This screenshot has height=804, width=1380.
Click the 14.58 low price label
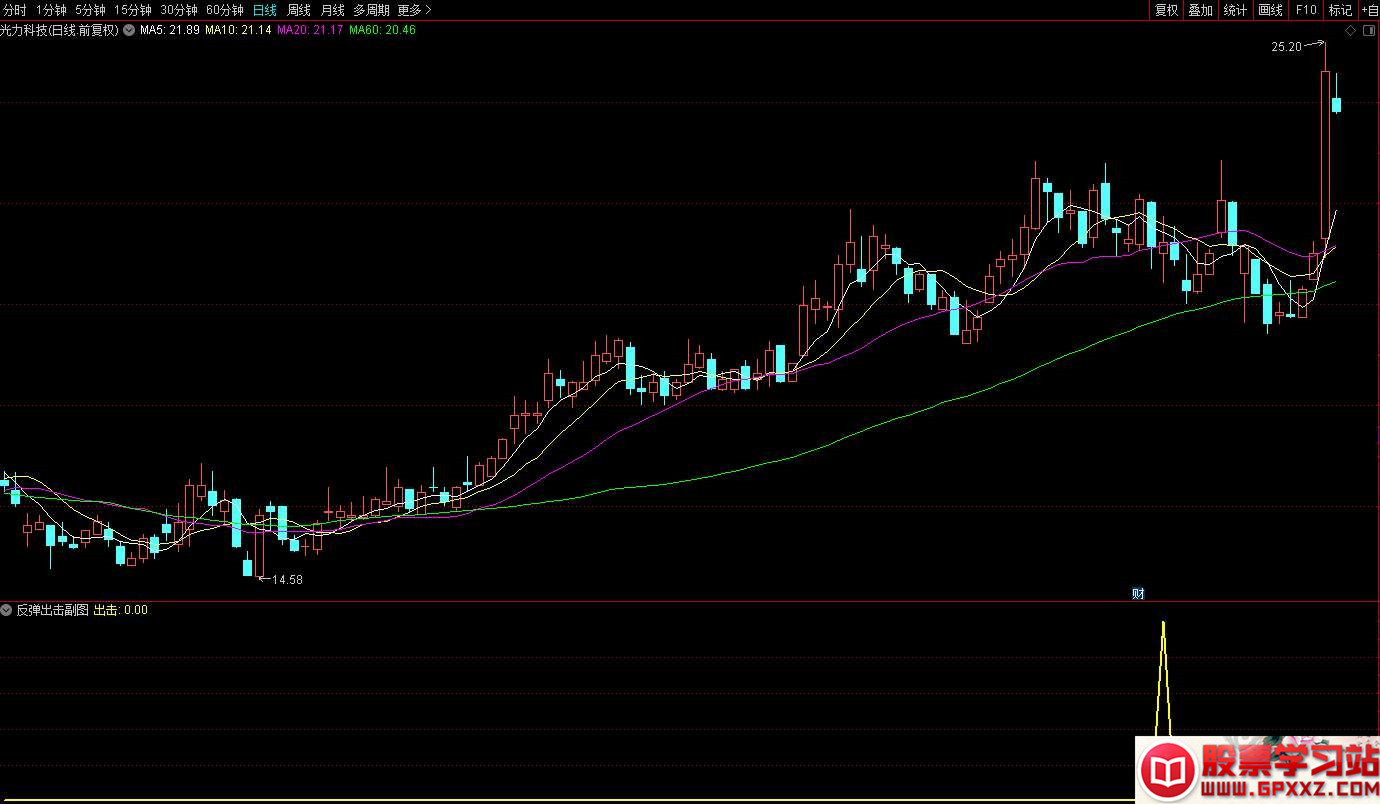tap(288, 579)
